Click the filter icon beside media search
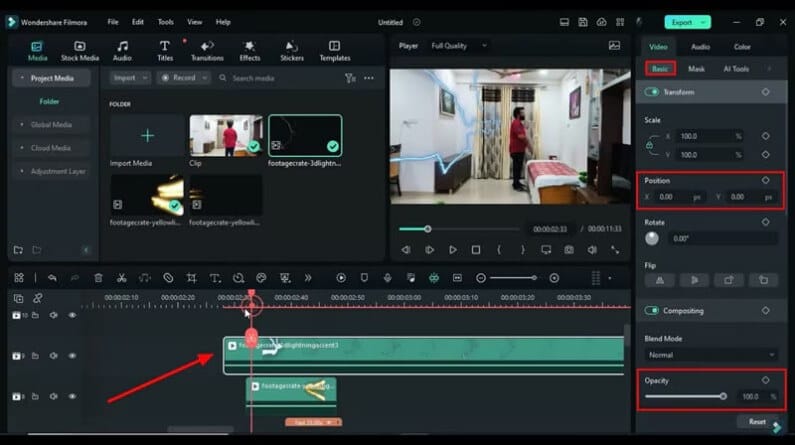Screen dimensions: 795x445 [349, 78]
